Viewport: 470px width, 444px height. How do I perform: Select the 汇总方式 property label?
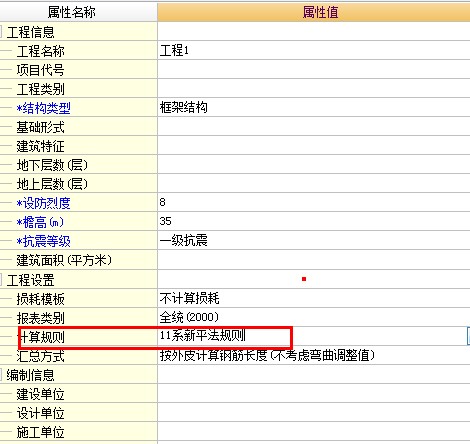[x=40, y=356]
